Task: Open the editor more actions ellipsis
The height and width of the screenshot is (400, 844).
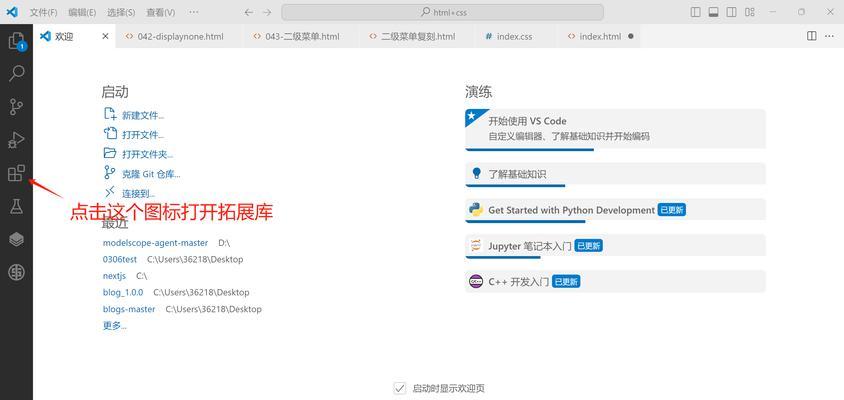Action: 829,36
